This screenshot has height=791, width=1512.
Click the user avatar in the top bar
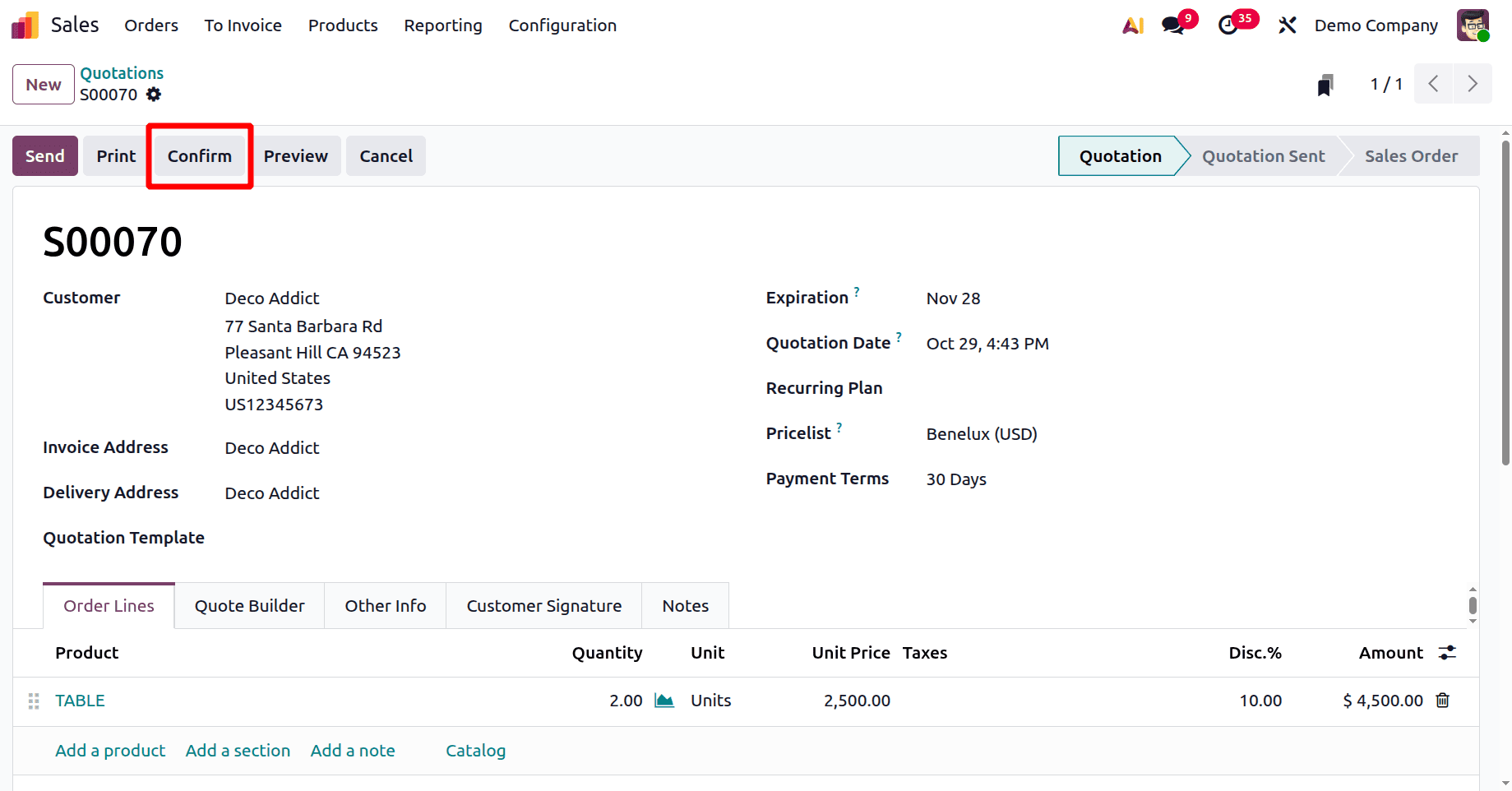[1473, 25]
